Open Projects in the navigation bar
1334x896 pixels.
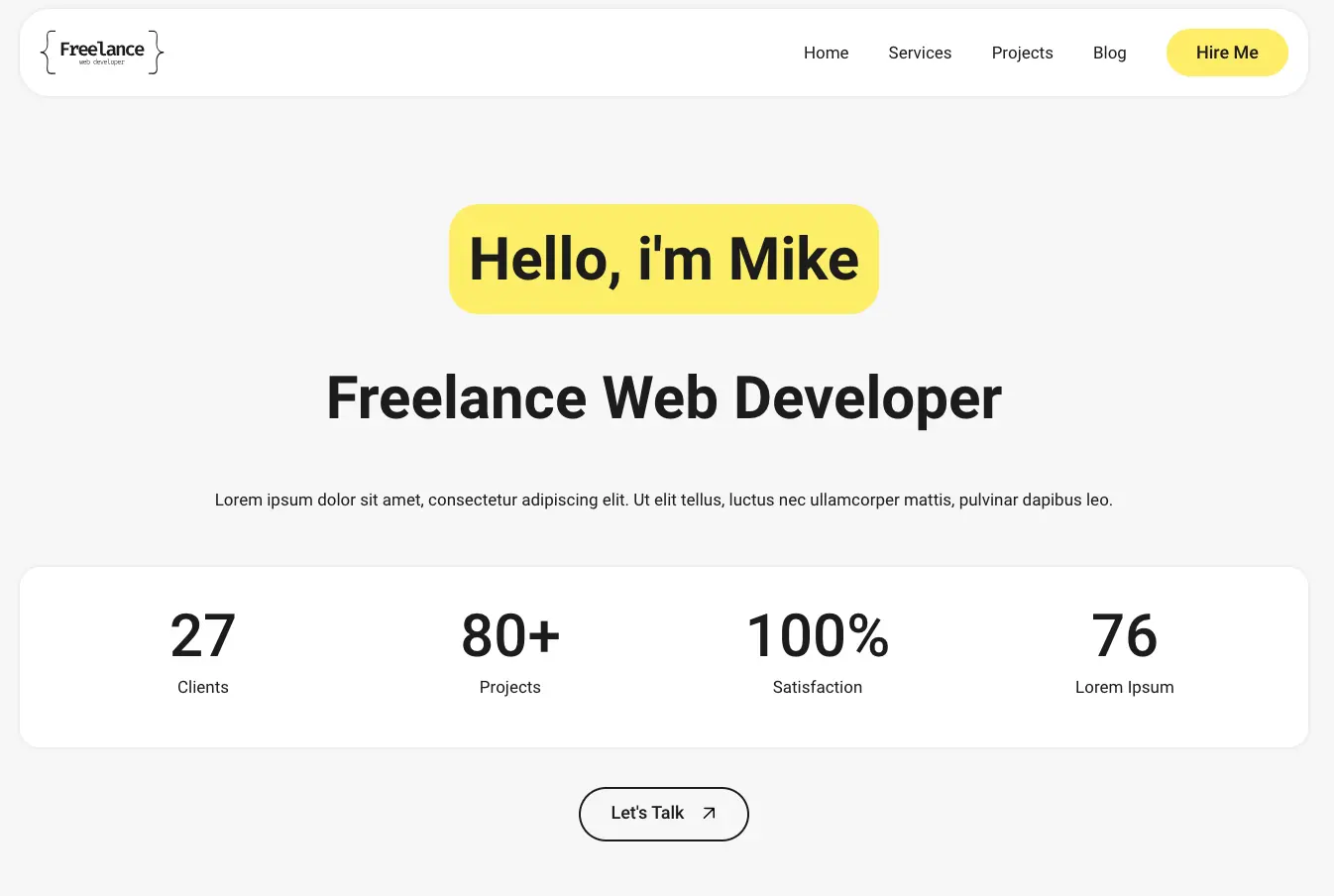point(1022,54)
